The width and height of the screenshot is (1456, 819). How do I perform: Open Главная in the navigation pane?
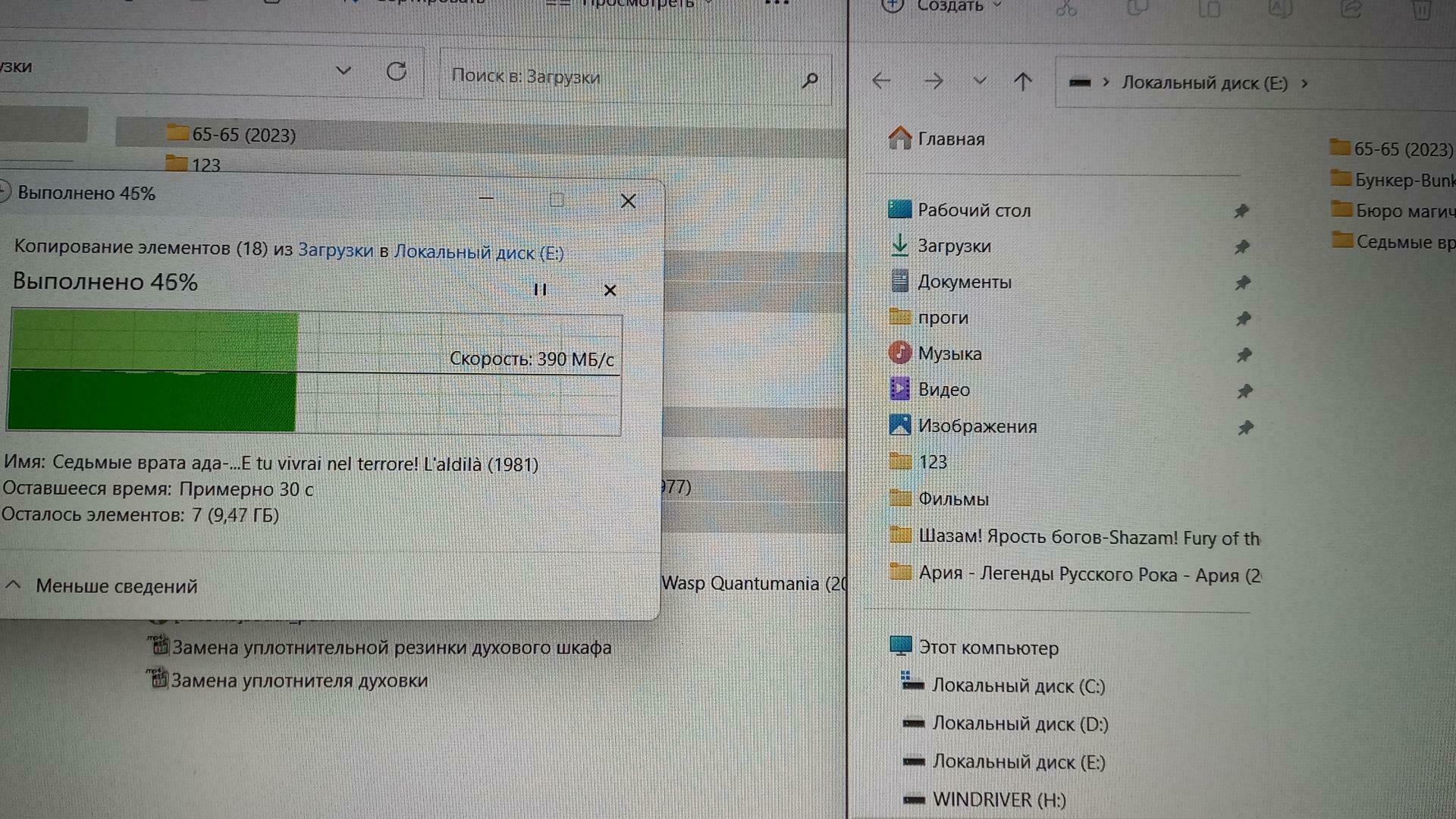click(x=937, y=139)
